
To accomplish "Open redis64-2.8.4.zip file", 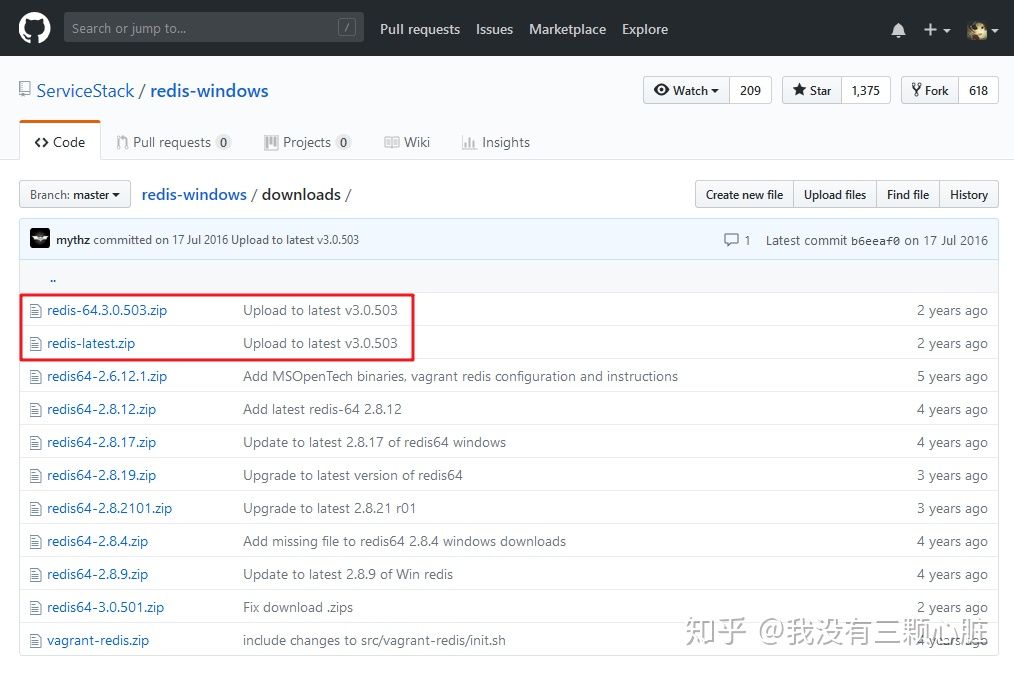I will click(98, 541).
